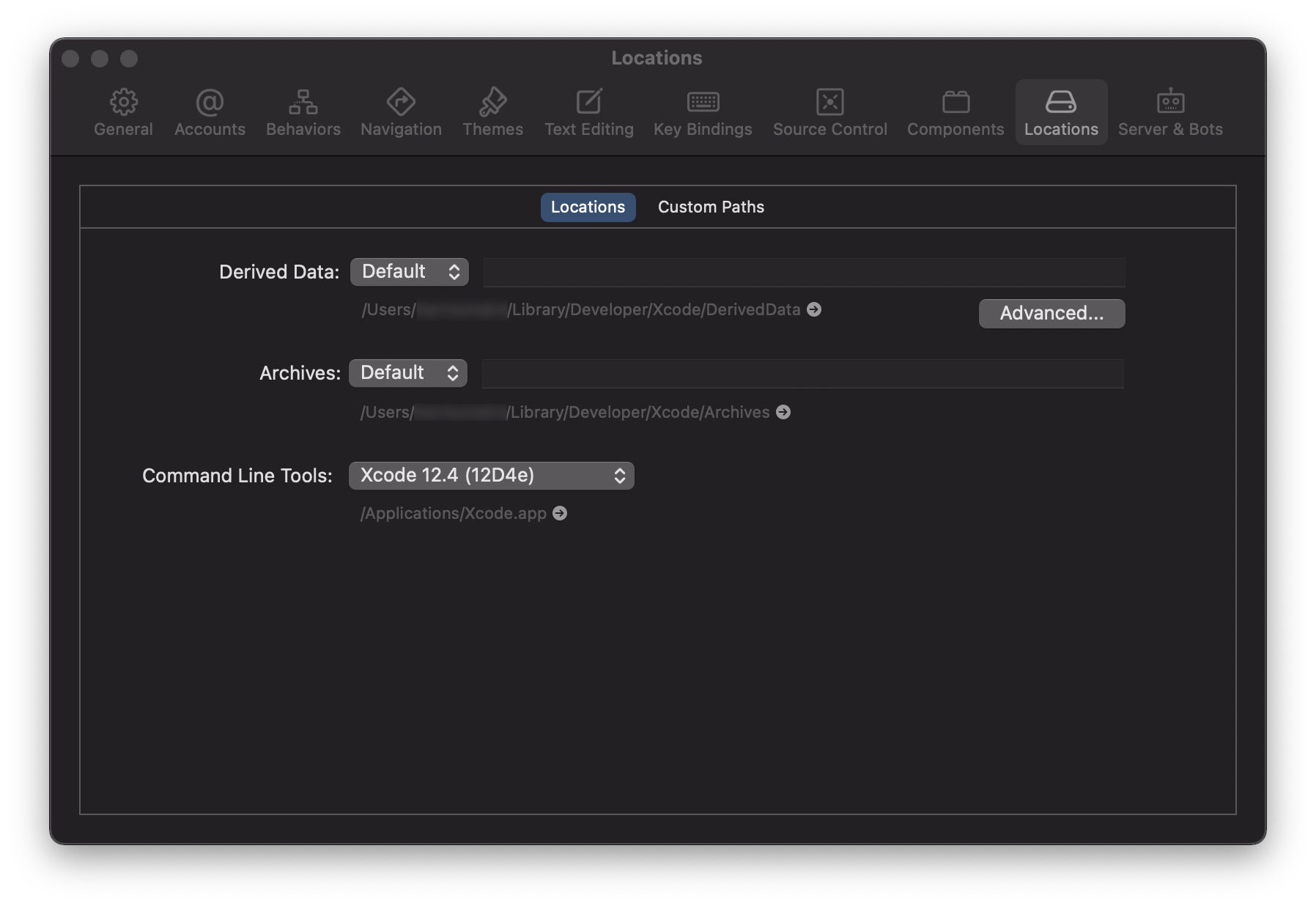Open the Themes preferences pane

492,113
